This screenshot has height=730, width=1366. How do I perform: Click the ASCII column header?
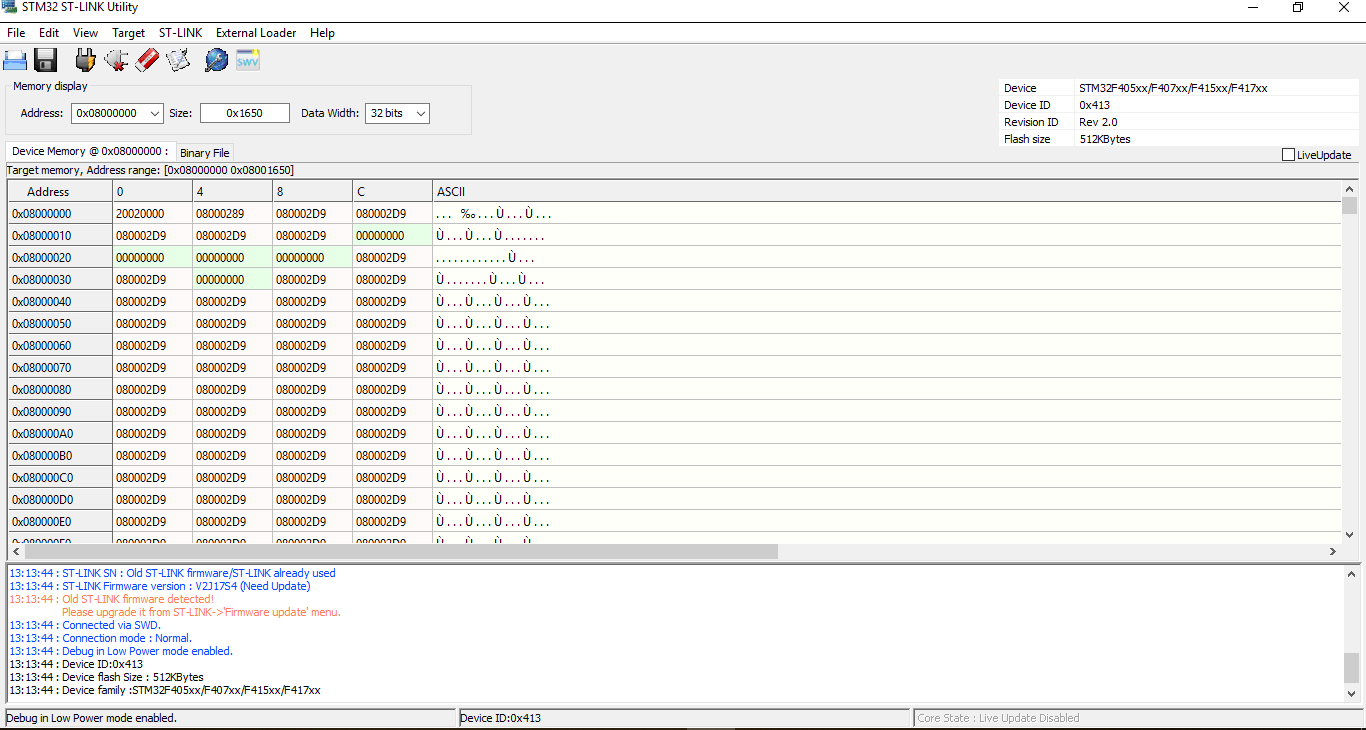pos(887,192)
